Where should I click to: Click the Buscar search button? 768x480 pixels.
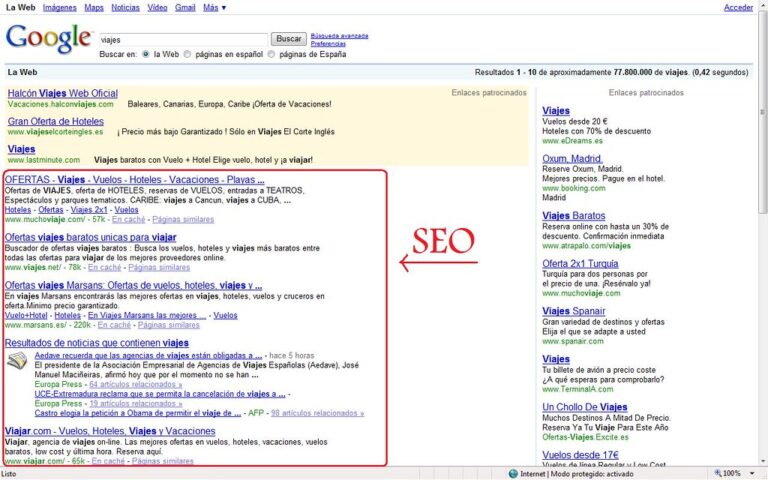tap(289, 39)
